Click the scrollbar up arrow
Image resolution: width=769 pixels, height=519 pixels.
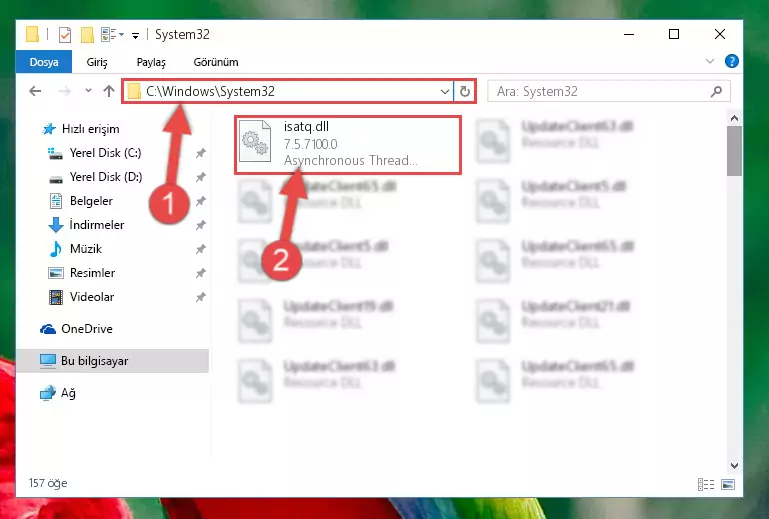pos(734,118)
